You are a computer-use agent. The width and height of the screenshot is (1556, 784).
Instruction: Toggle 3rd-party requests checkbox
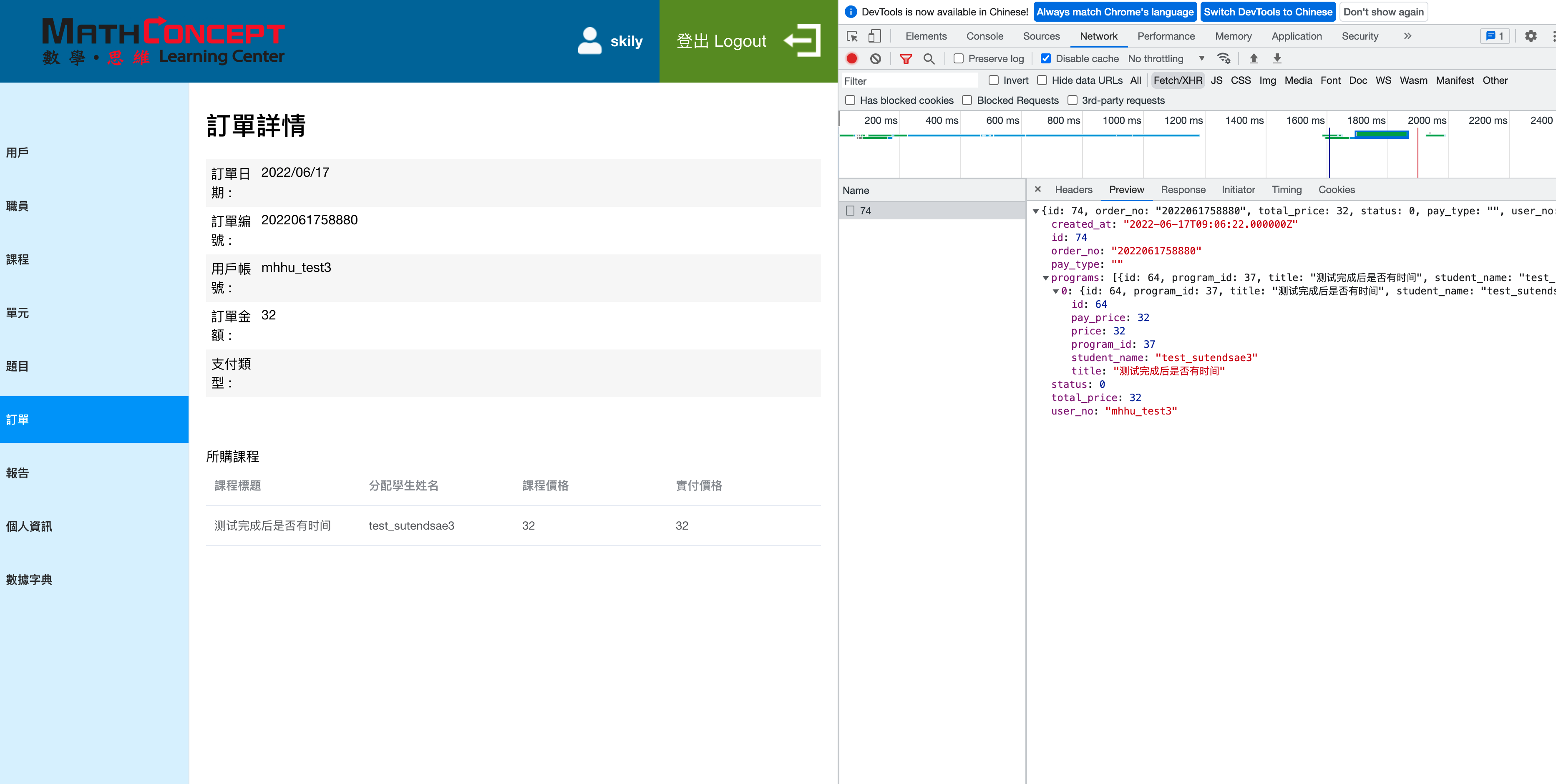click(x=1072, y=100)
